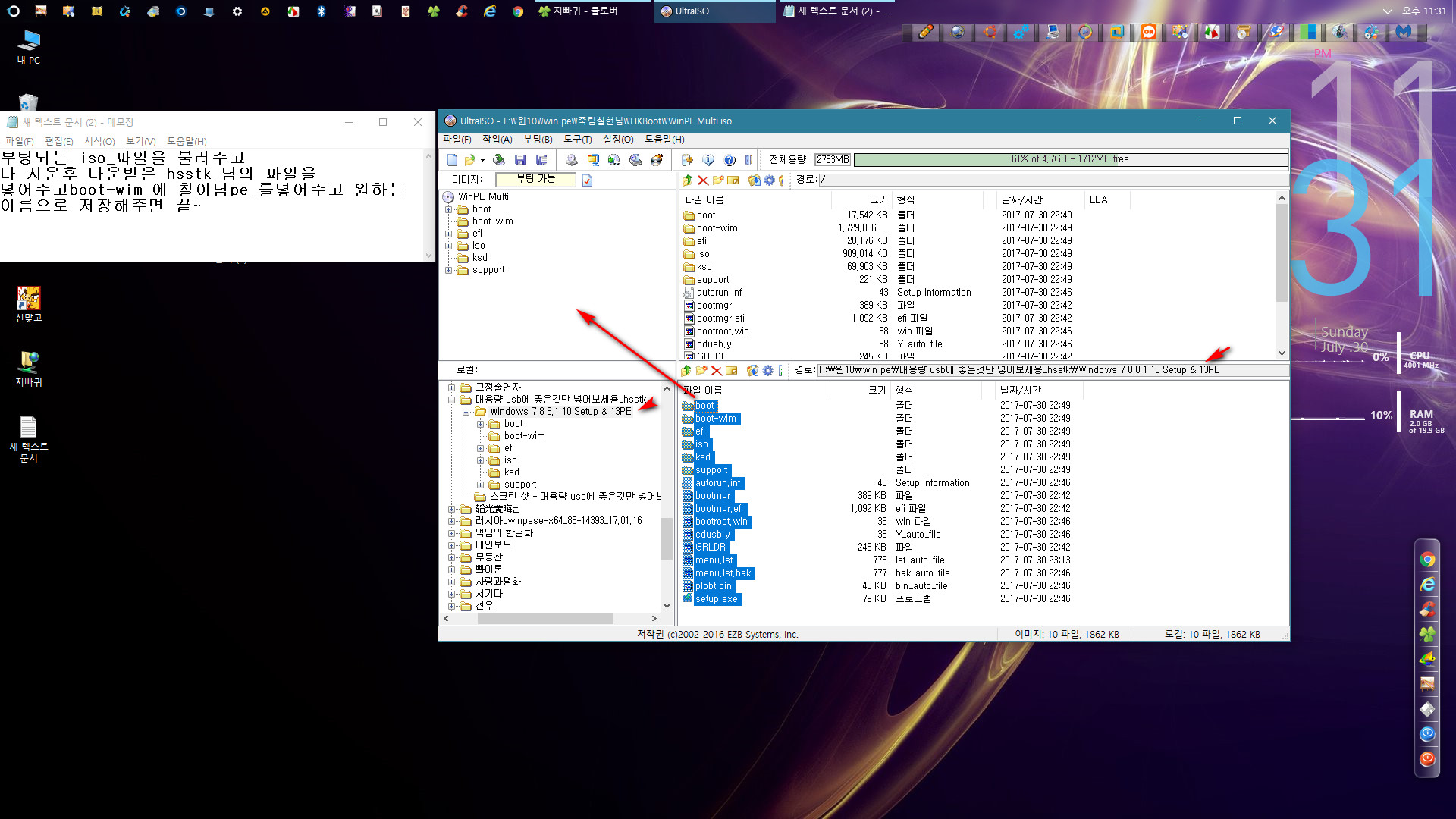Click the 파일 이름 column header in image pane

click(x=755, y=200)
